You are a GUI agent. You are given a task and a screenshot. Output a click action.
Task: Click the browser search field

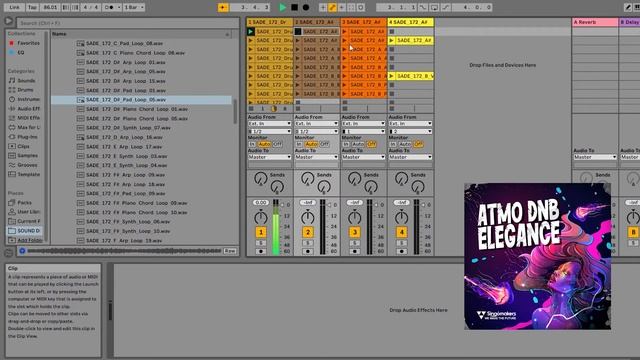pos(128,23)
